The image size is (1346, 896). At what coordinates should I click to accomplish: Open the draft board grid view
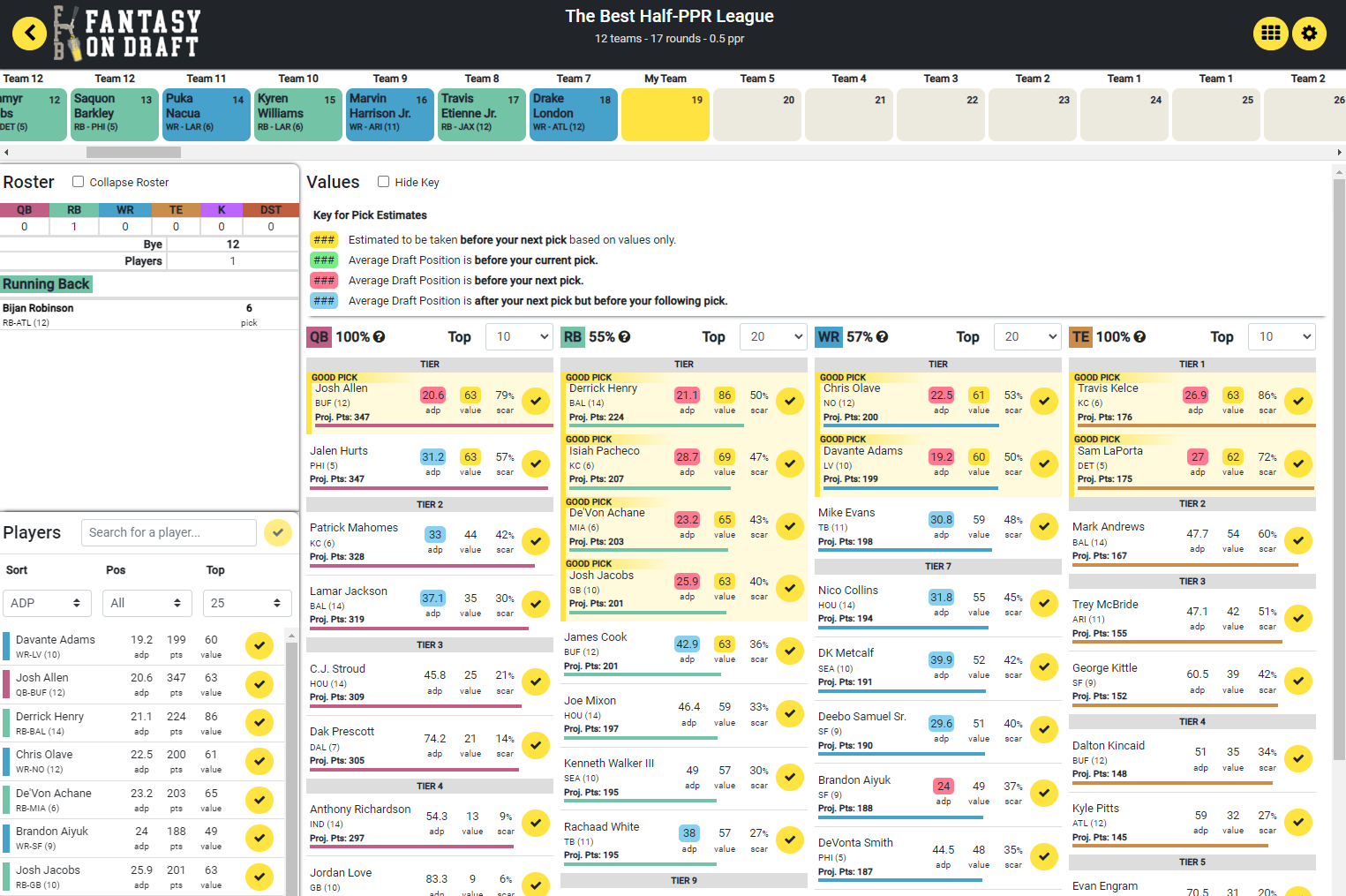[x=1270, y=34]
